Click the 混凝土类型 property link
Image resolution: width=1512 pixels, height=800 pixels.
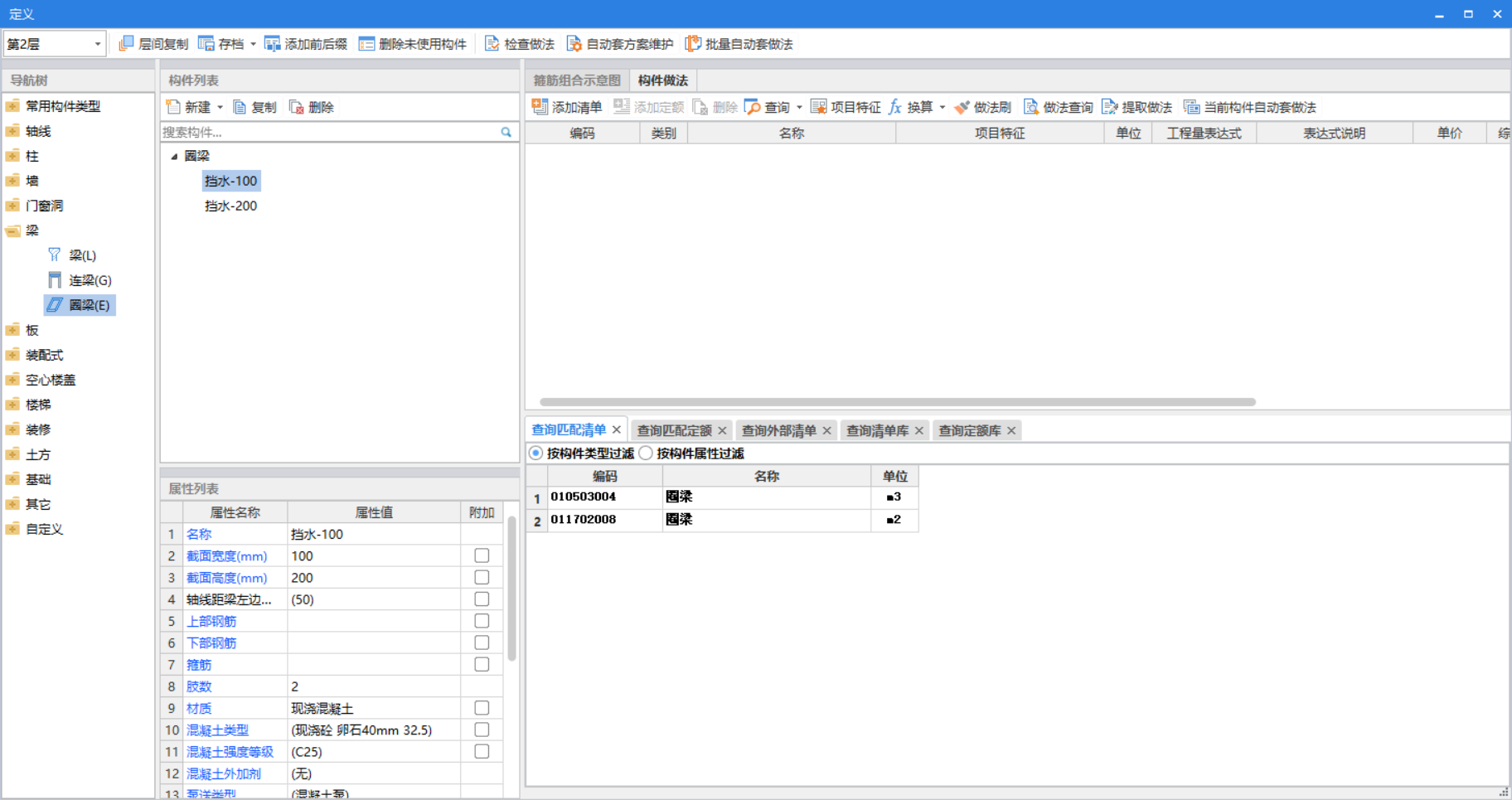pos(217,730)
